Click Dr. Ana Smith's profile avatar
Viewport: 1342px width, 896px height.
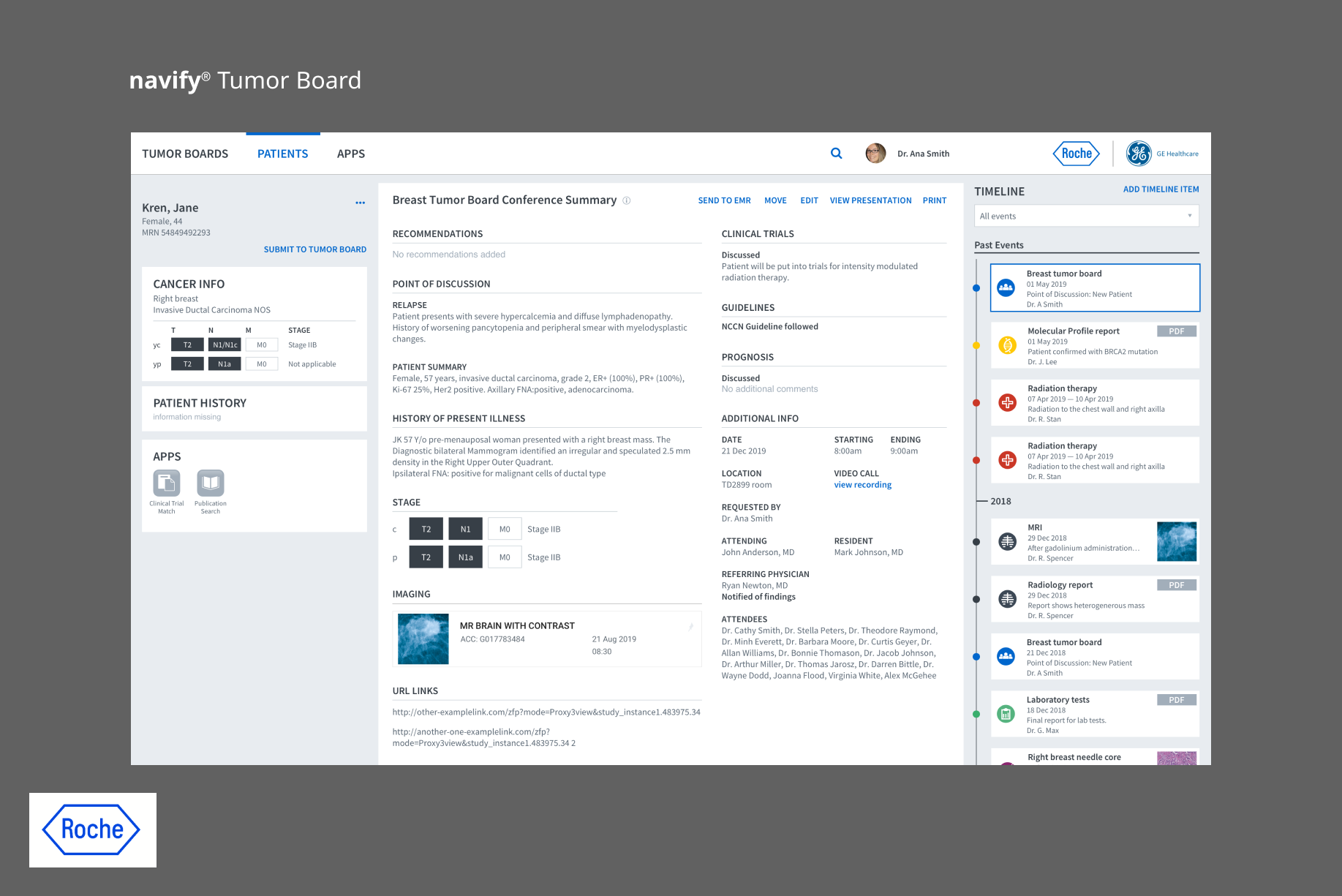pyautogui.click(x=875, y=154)
